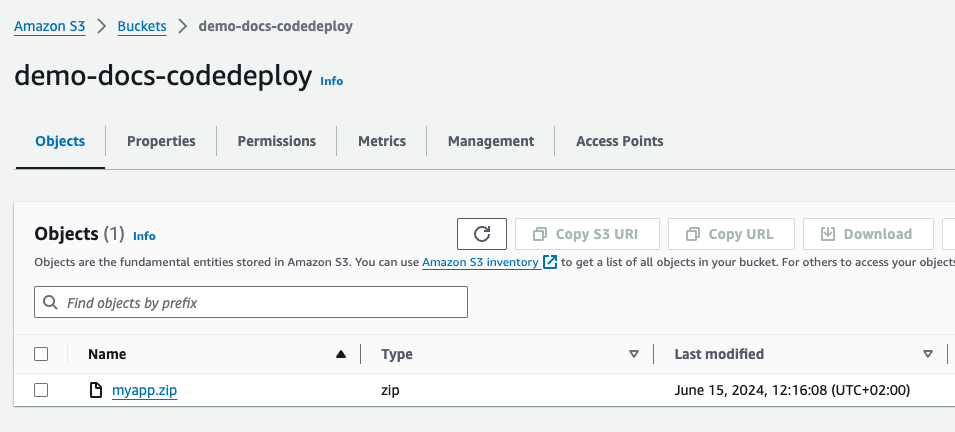Click the Download button
The height and width of the screenshot is (432, 955).
click(x=868, y=234)
